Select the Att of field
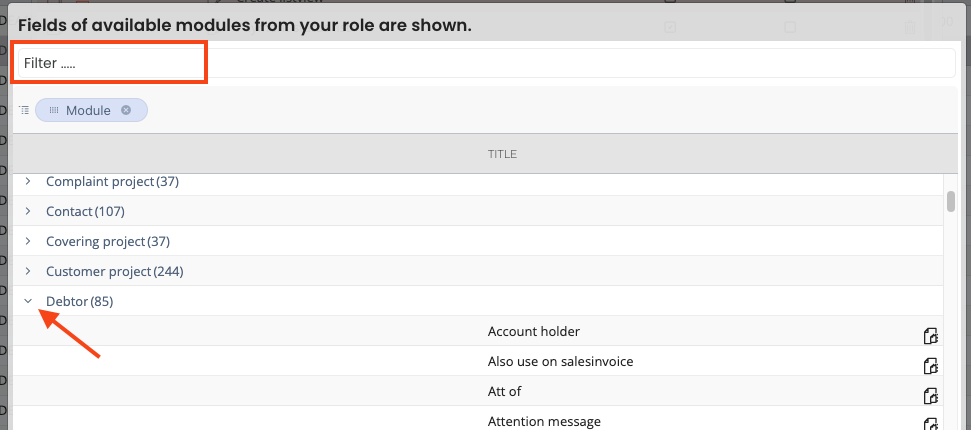Viewport: 971px width, 430px height. 505,392
